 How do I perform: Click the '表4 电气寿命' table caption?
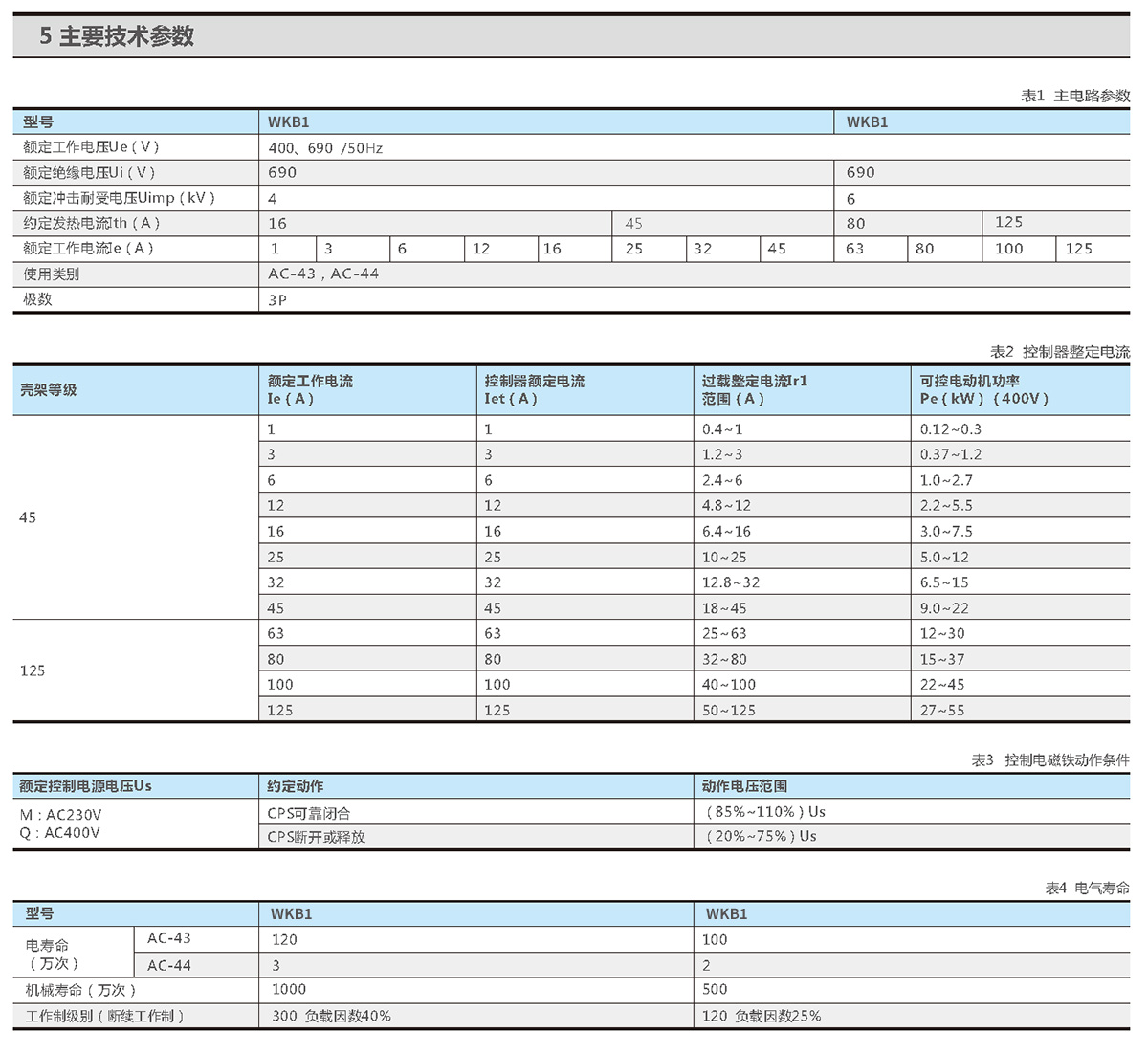pos(1087,889)
